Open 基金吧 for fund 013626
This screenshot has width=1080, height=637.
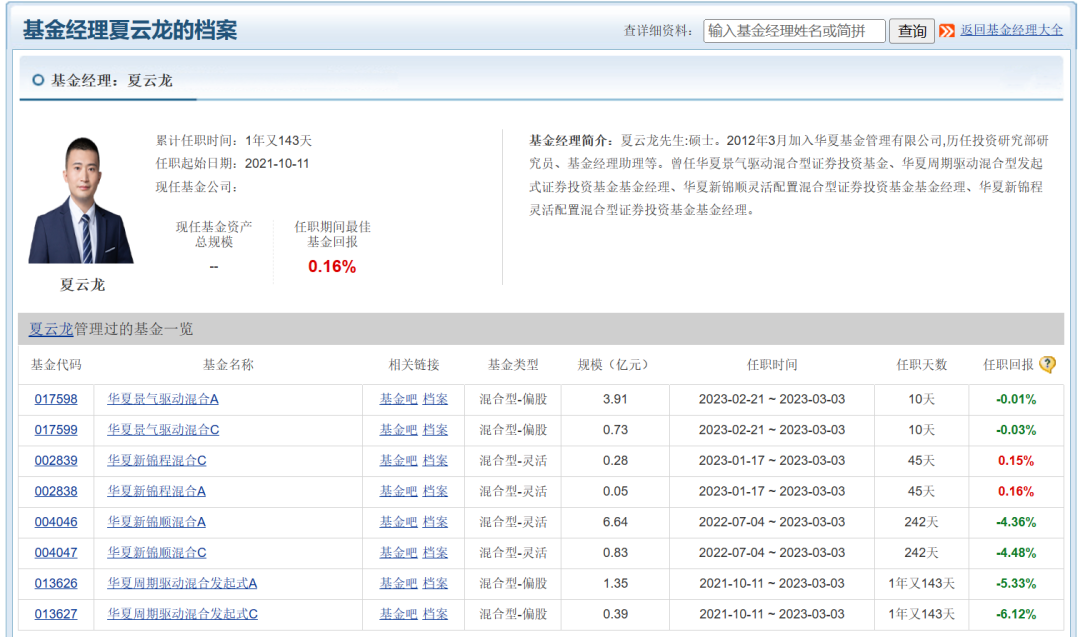[x=398, y=583]
